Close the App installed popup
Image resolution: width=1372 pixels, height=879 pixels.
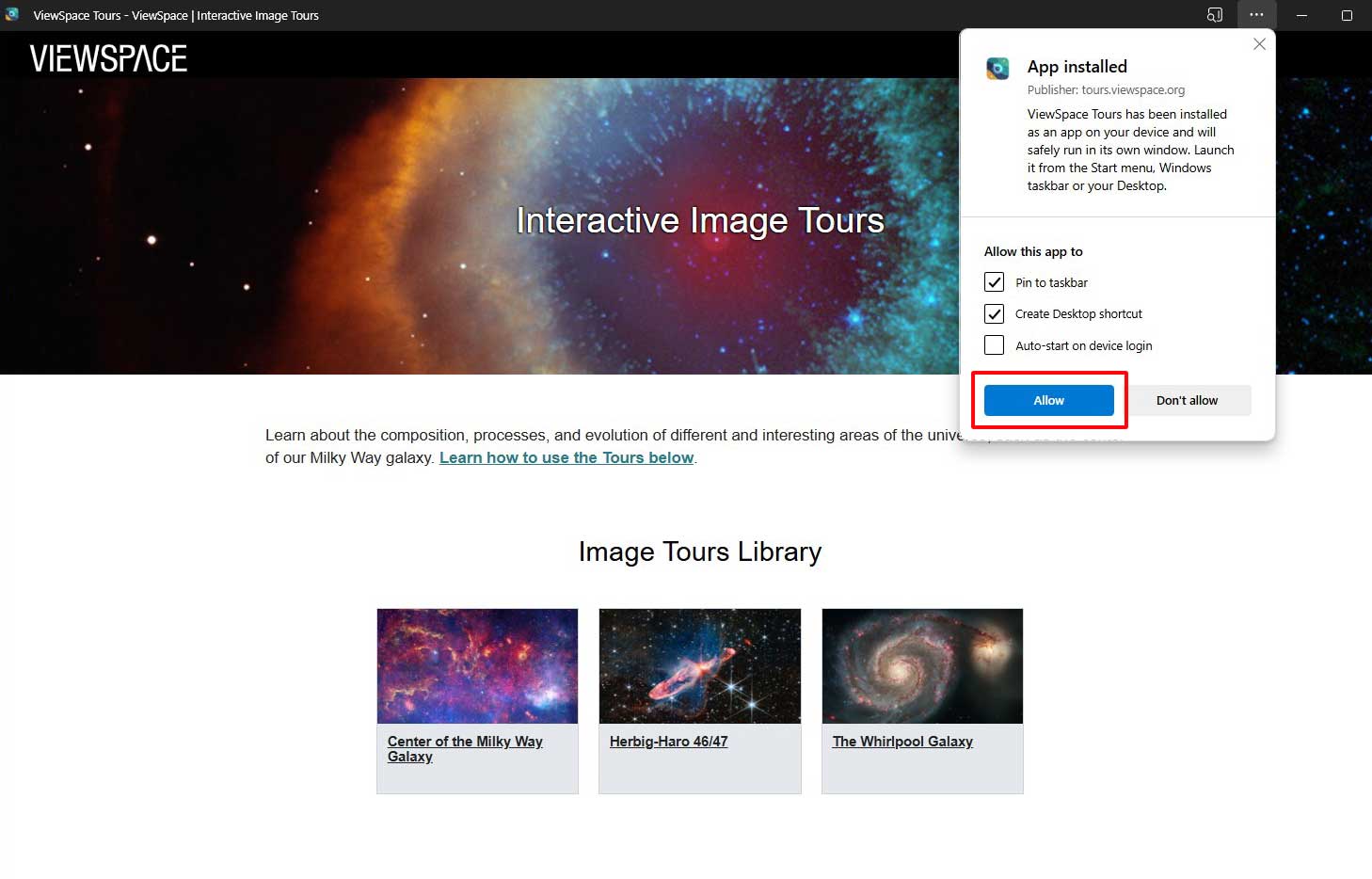(x=1259, y=44)
